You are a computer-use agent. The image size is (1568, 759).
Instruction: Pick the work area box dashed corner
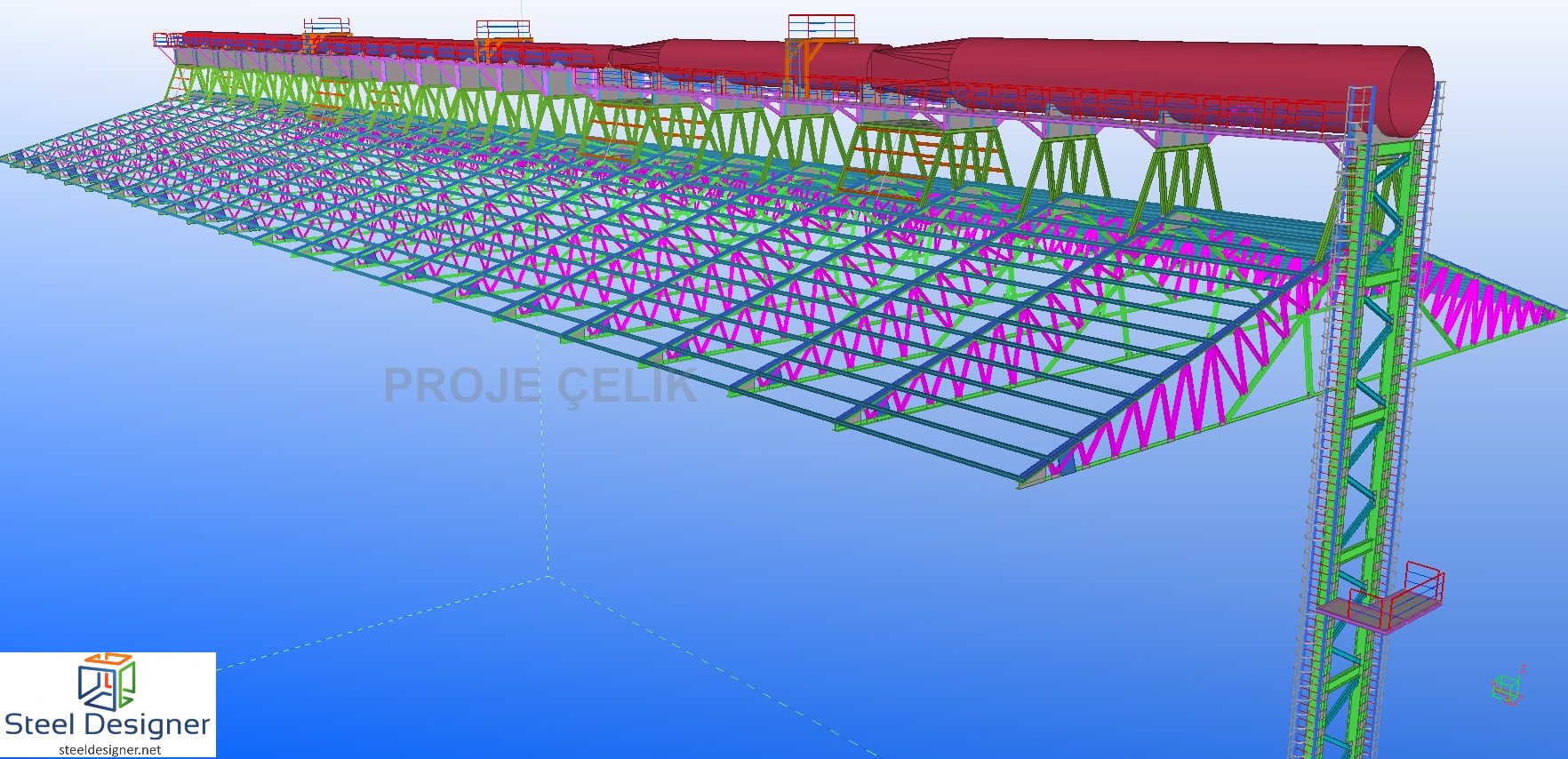tap(548, 576)
